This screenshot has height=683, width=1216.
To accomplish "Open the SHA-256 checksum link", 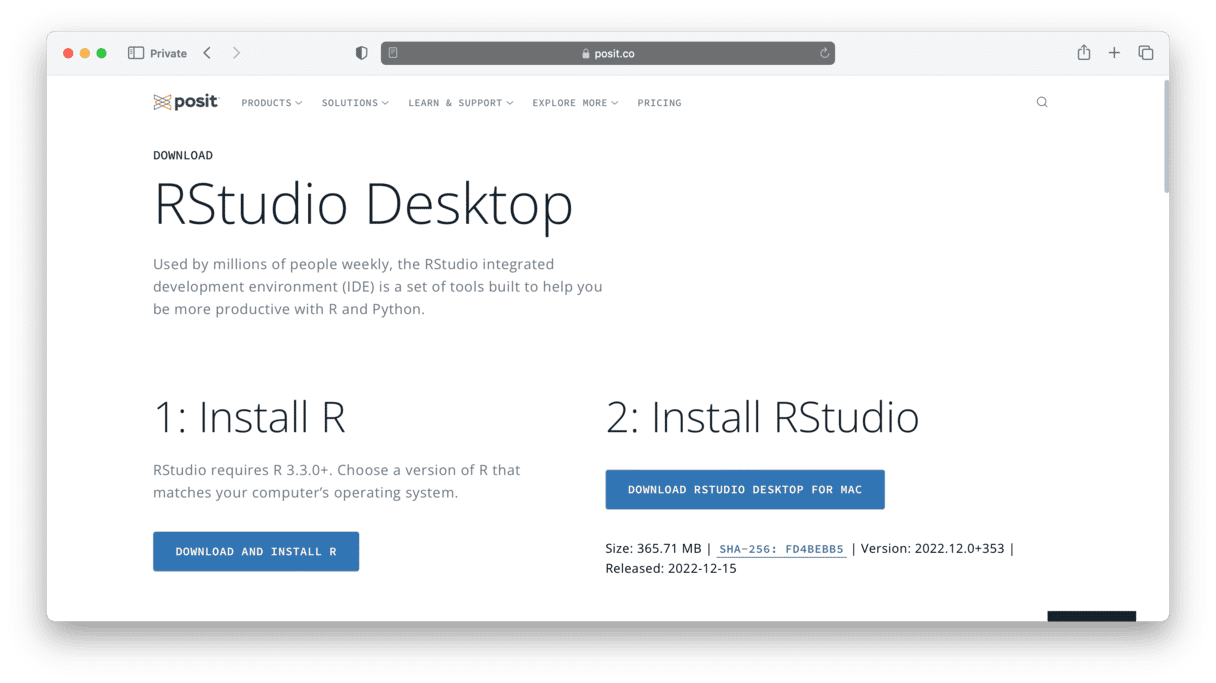I will coord(781,549).
